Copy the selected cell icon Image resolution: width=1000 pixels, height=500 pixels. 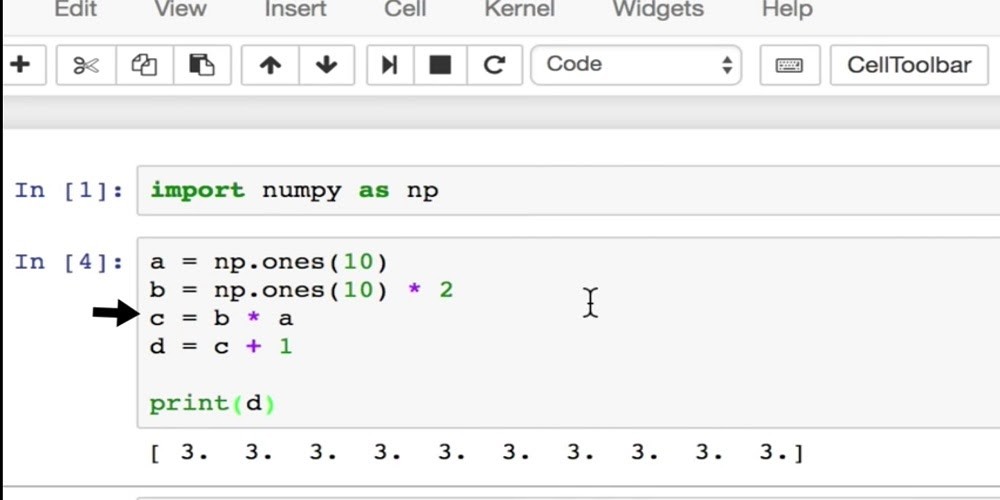coord(144,65)
